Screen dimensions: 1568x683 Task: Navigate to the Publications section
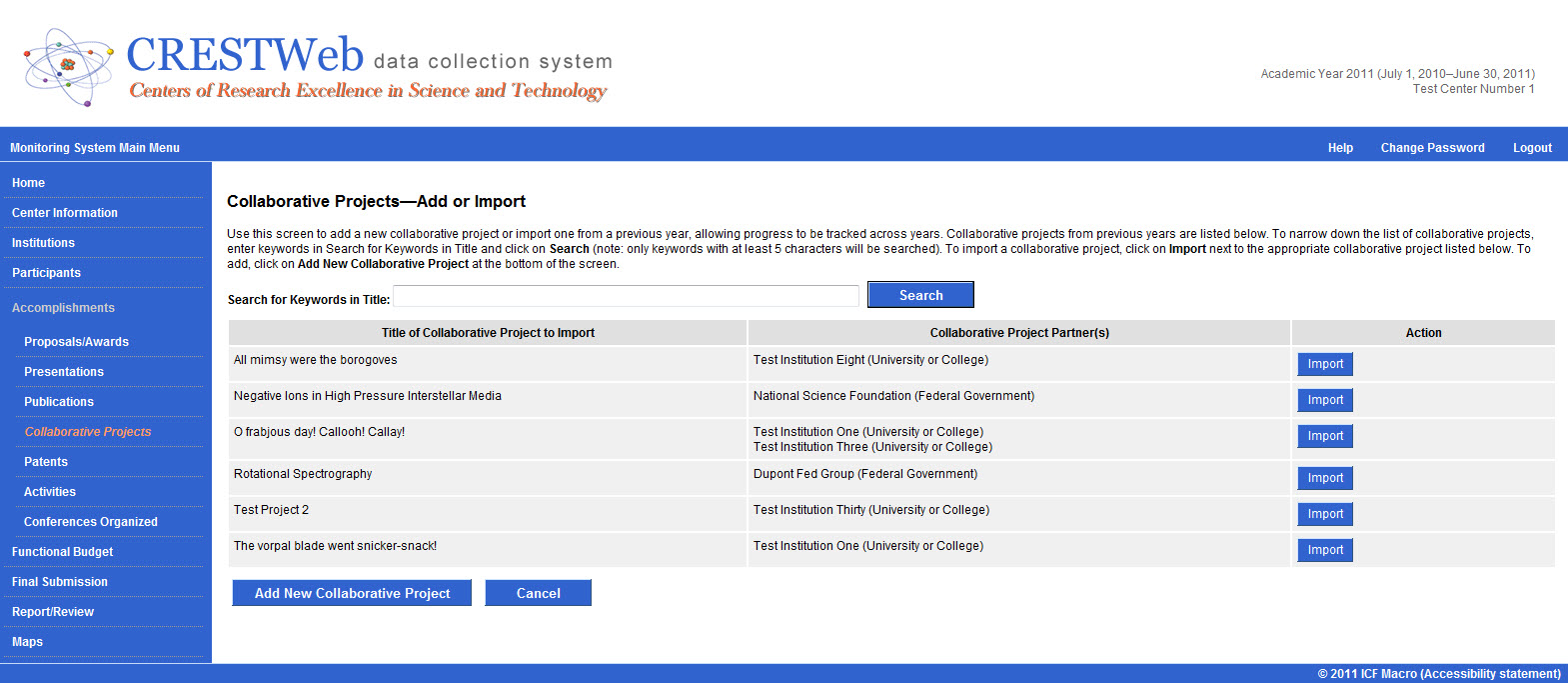[x=59, y=402]
